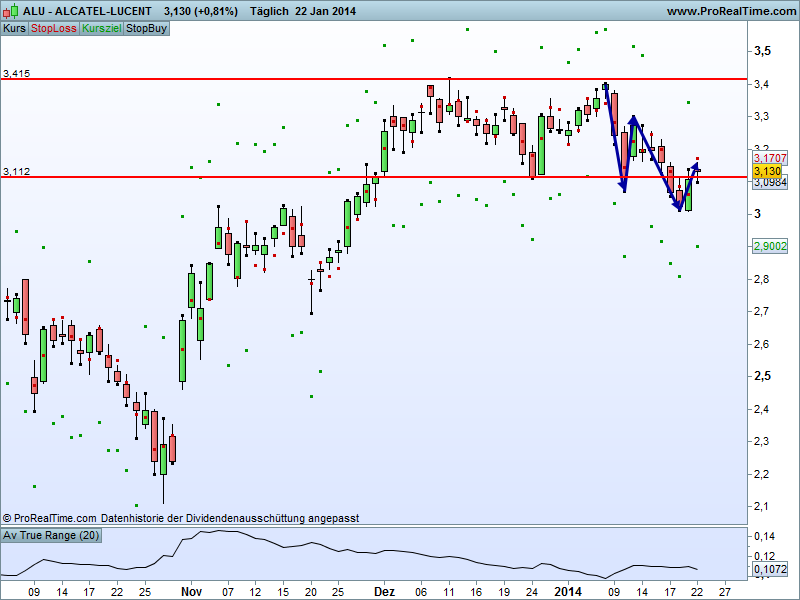The image size is (800, 600).
Task: Click the 3,130 (+0,81%) price text
Action: coord(201,11)
